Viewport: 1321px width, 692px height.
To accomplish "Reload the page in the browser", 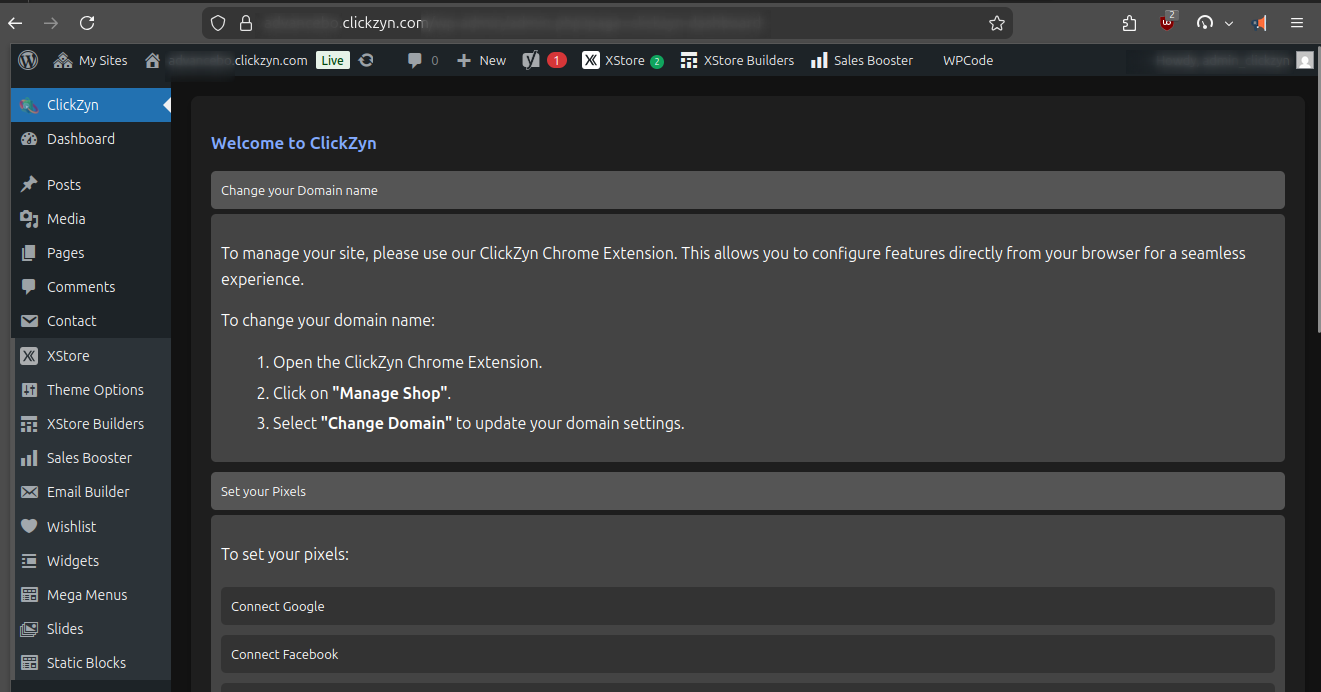I will point(87,23).
